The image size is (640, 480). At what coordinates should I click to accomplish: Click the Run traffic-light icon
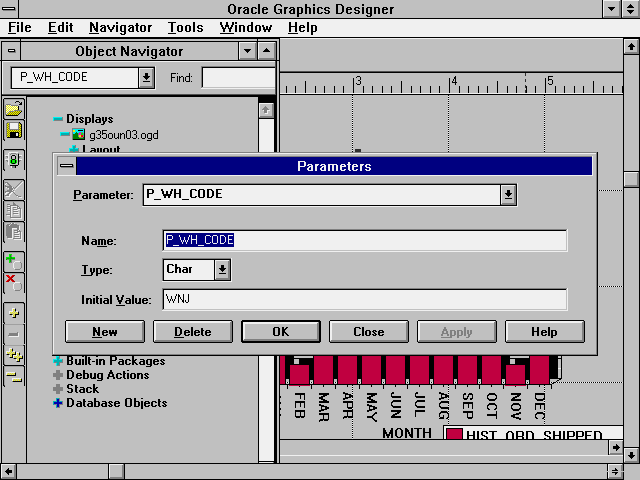[x=14, y=160]
